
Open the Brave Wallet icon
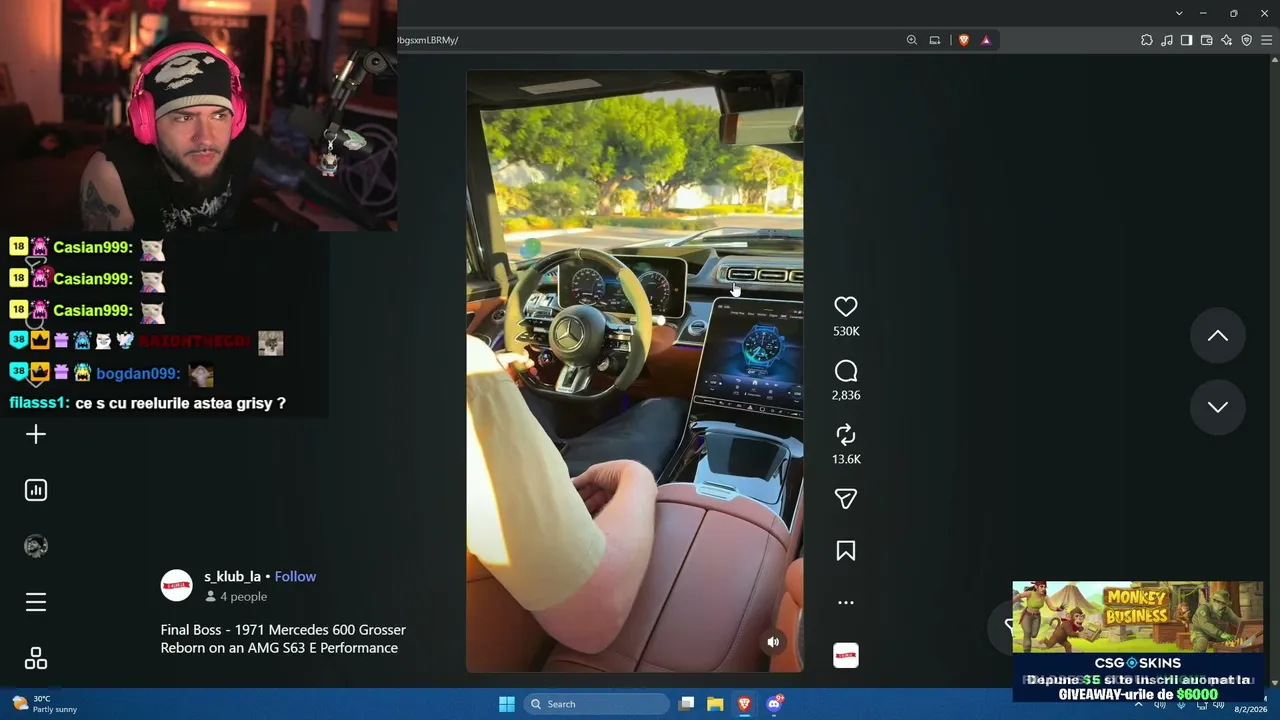[1207, 40]
